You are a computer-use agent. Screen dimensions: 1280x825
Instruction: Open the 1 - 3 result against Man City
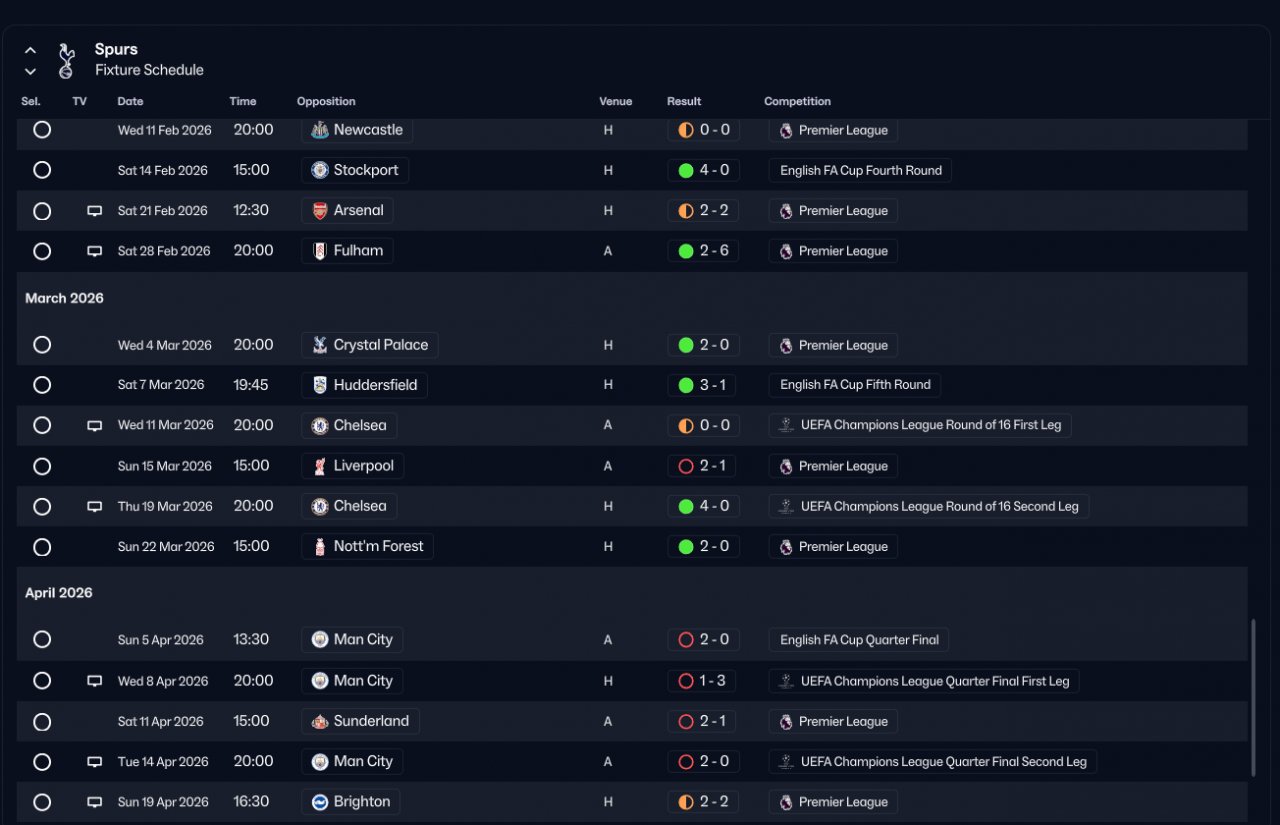704,681
